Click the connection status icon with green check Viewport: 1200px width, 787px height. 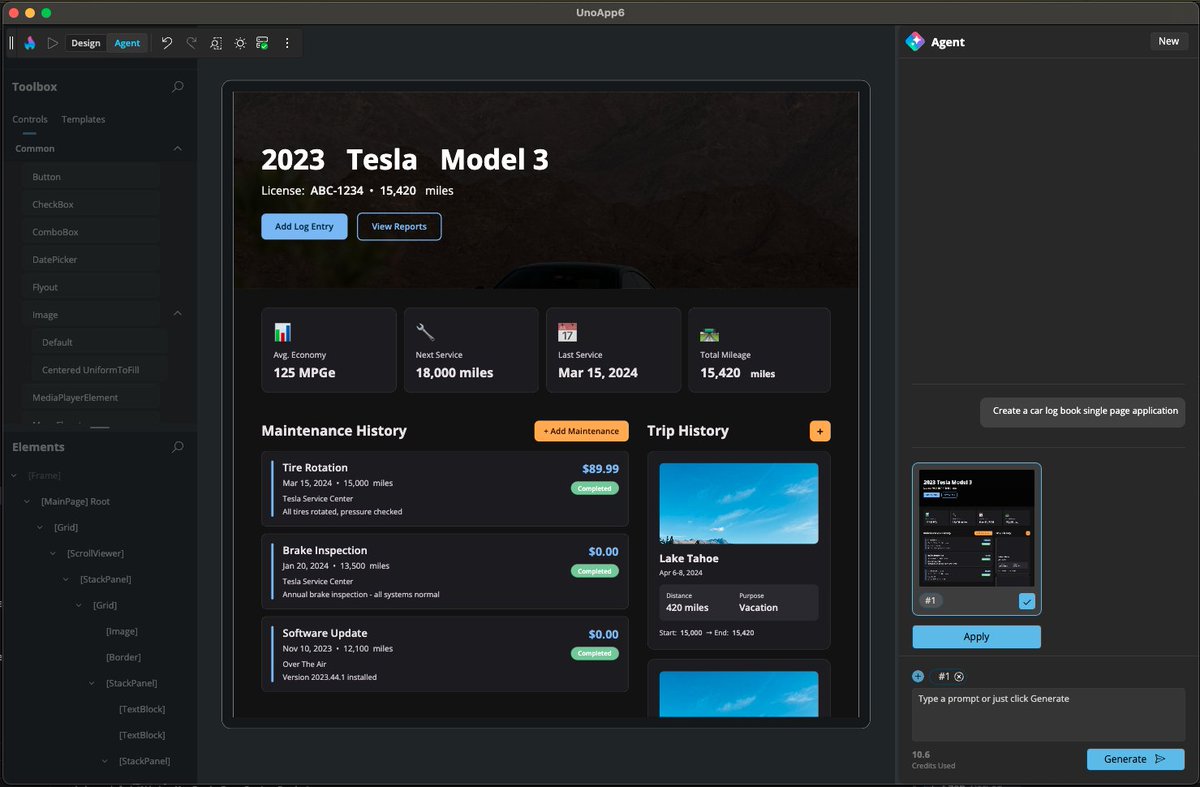click(263, 43)
